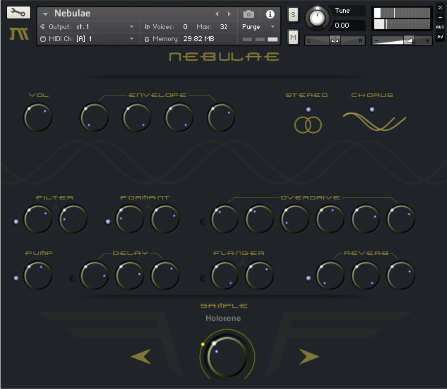The image size is (447, 389).
Task: Minimize instrument with minus button
Action: (x=440, y=17)
